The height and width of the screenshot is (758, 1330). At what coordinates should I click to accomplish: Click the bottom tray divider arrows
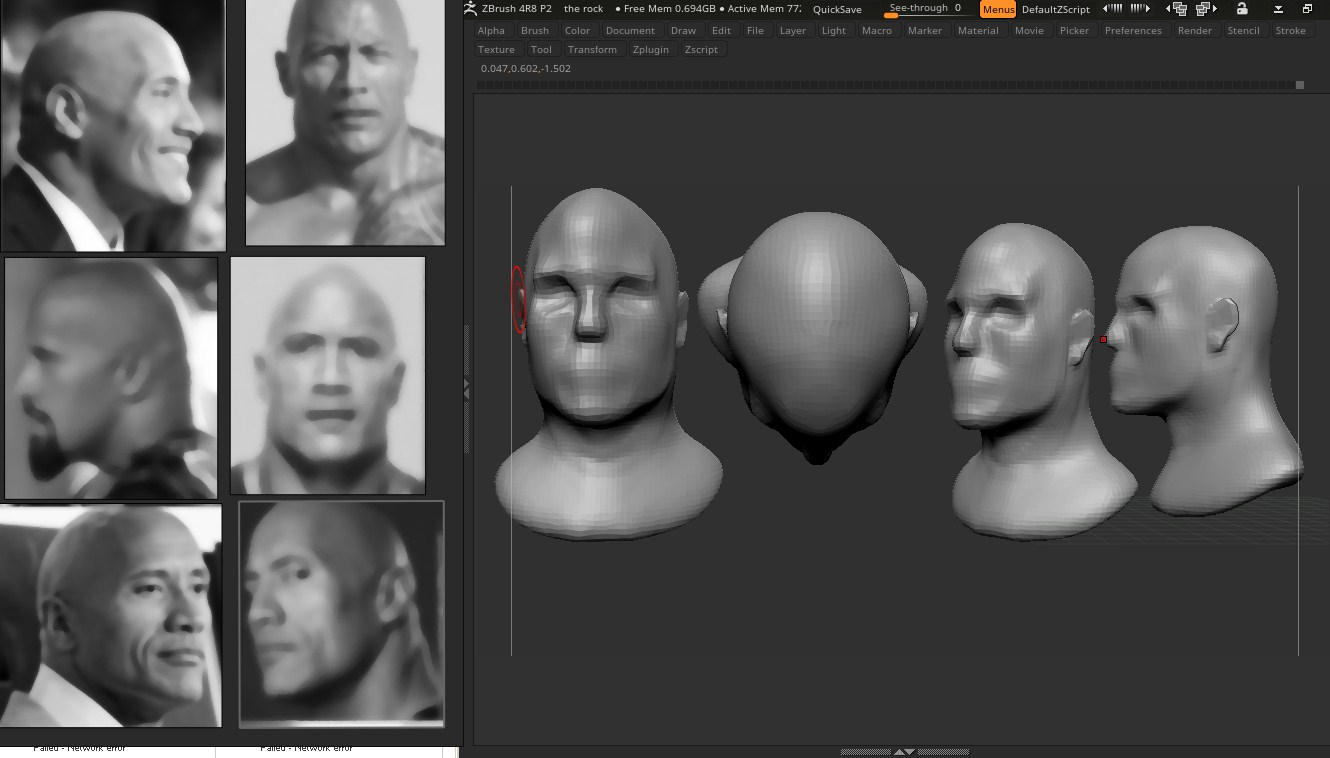tap(903, 751)
